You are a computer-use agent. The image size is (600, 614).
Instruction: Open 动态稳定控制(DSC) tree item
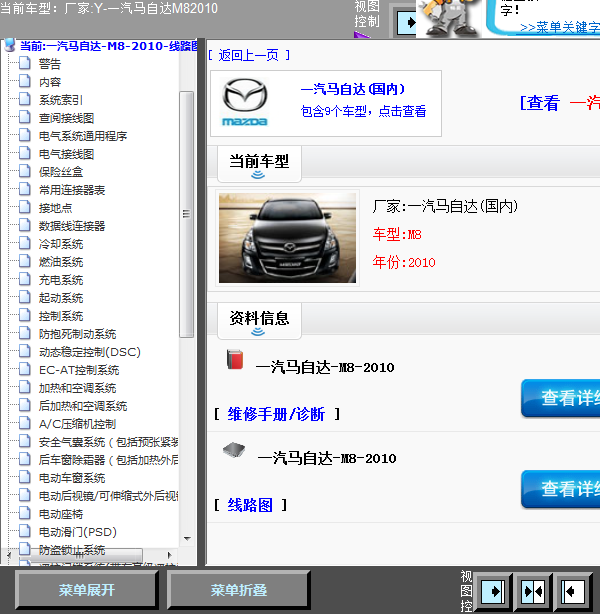90,352
